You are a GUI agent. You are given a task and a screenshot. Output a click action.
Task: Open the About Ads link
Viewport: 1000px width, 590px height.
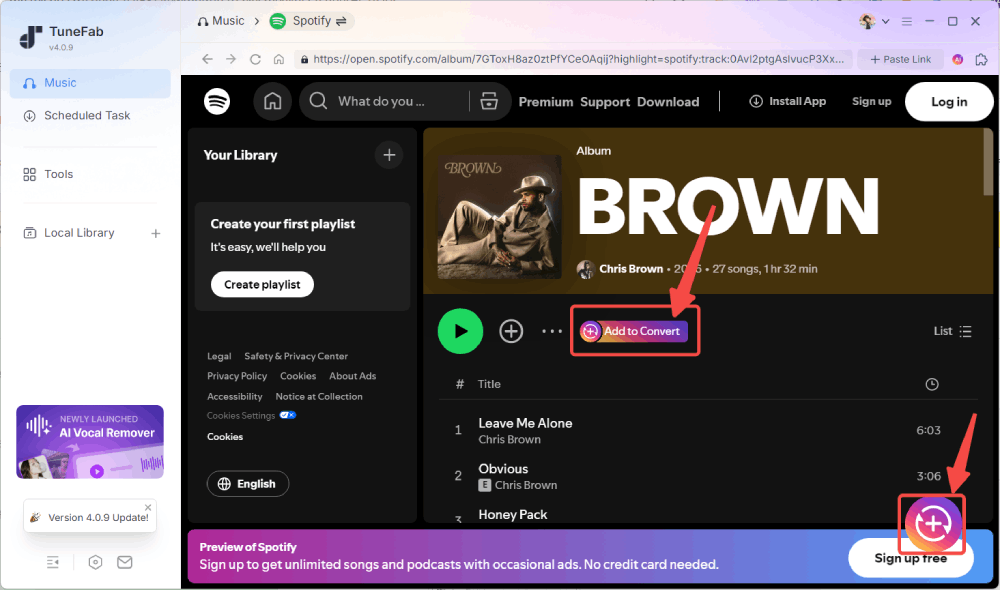(352, 376)
